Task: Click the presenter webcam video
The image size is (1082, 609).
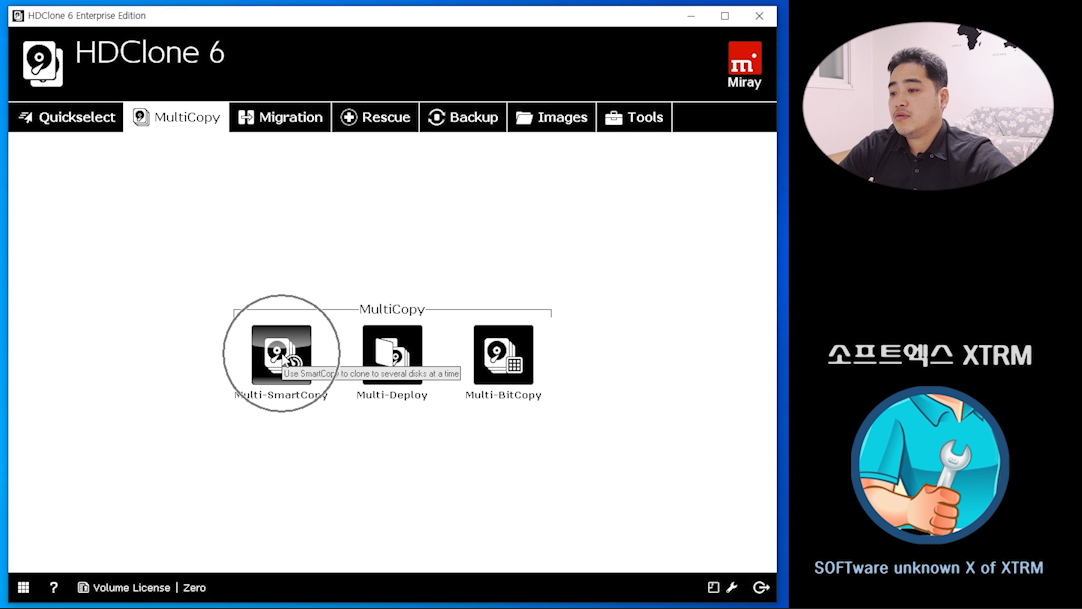Action: coord(928,106)
